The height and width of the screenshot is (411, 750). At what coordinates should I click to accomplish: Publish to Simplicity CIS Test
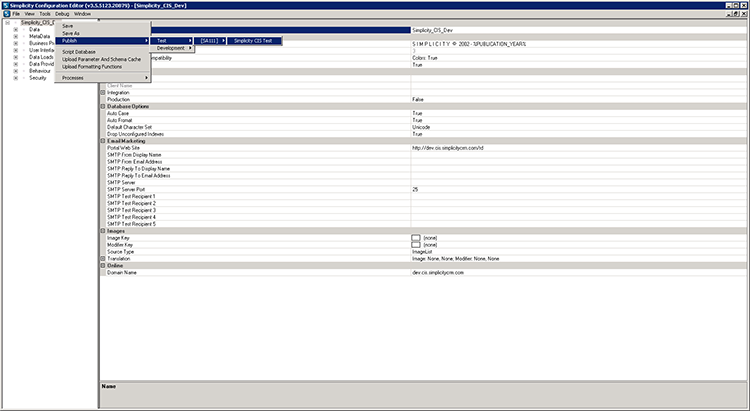point(254,41)
